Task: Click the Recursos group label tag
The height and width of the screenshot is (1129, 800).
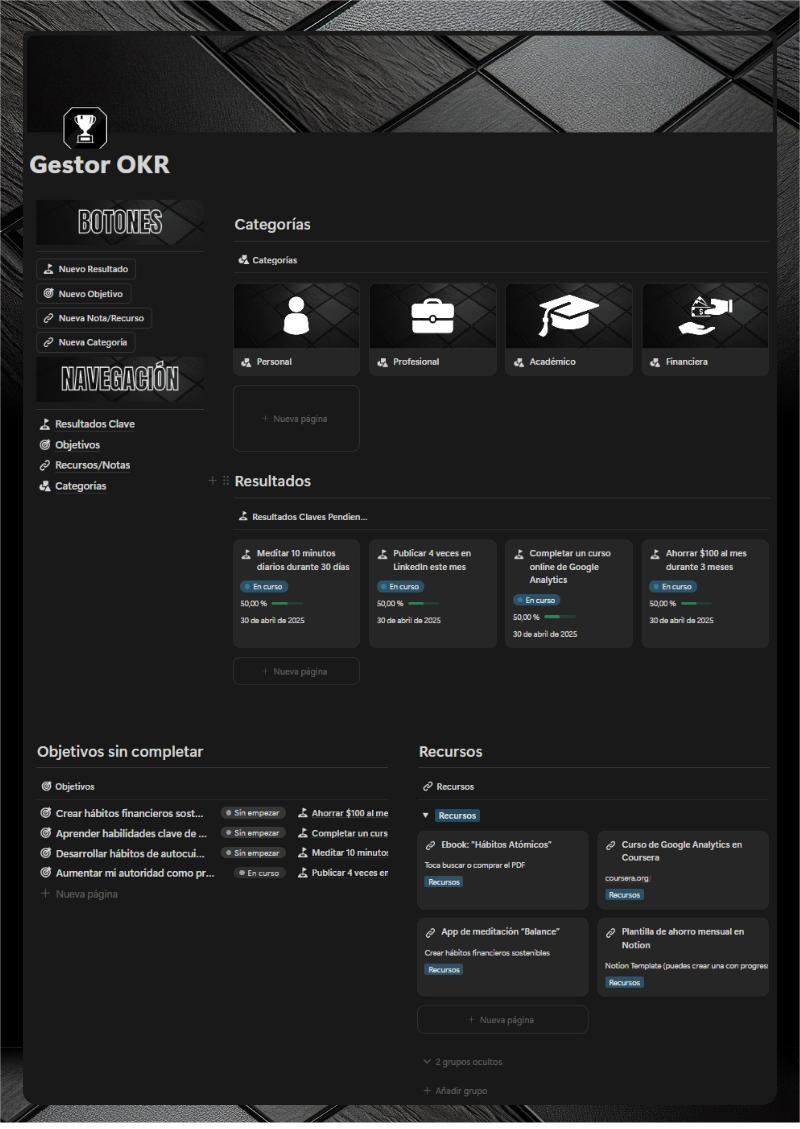Action: click(x=457, y=816)
